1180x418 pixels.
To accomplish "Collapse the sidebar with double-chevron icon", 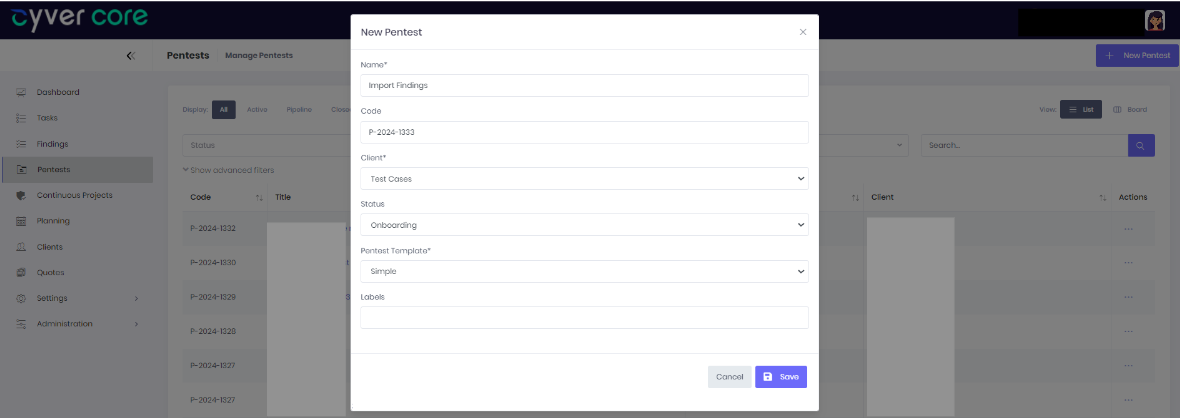I will pyautogui.click(x=131, y=56).
